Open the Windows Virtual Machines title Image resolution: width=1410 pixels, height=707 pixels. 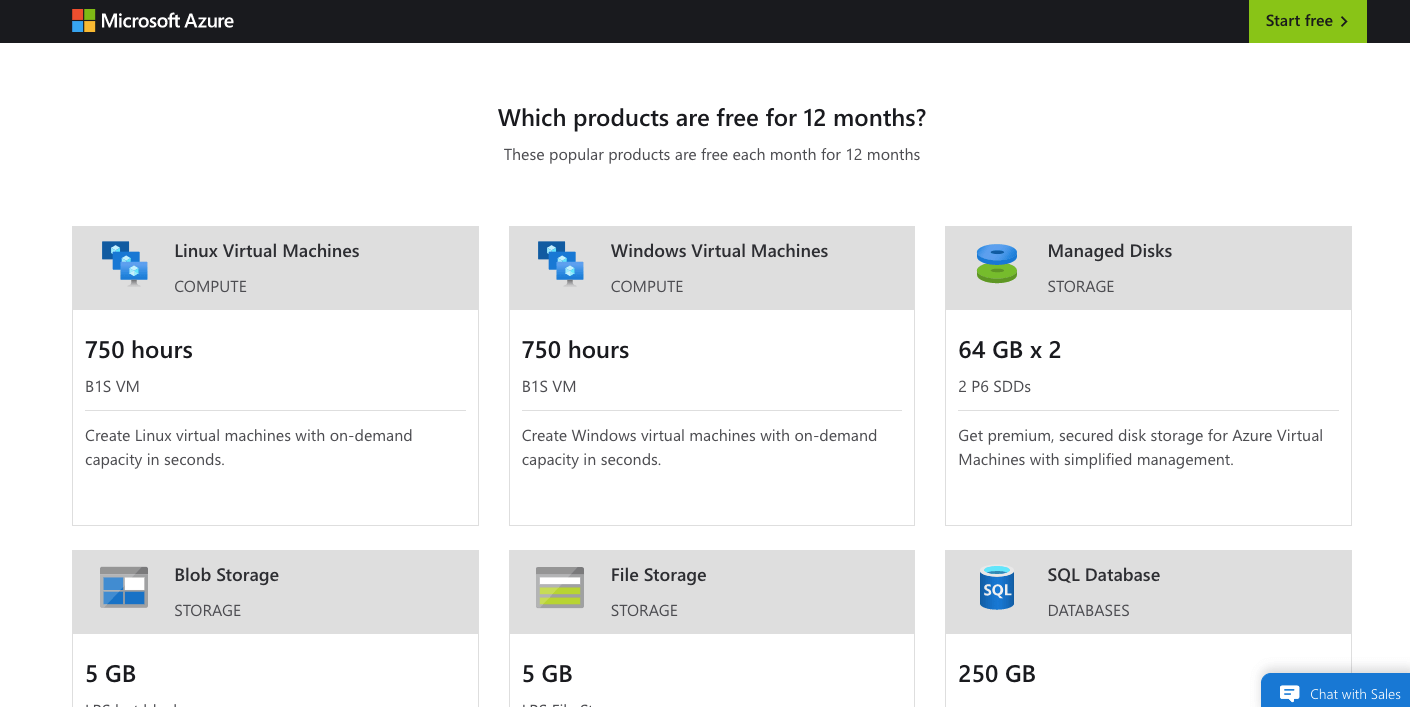click(x=720, y=251)
